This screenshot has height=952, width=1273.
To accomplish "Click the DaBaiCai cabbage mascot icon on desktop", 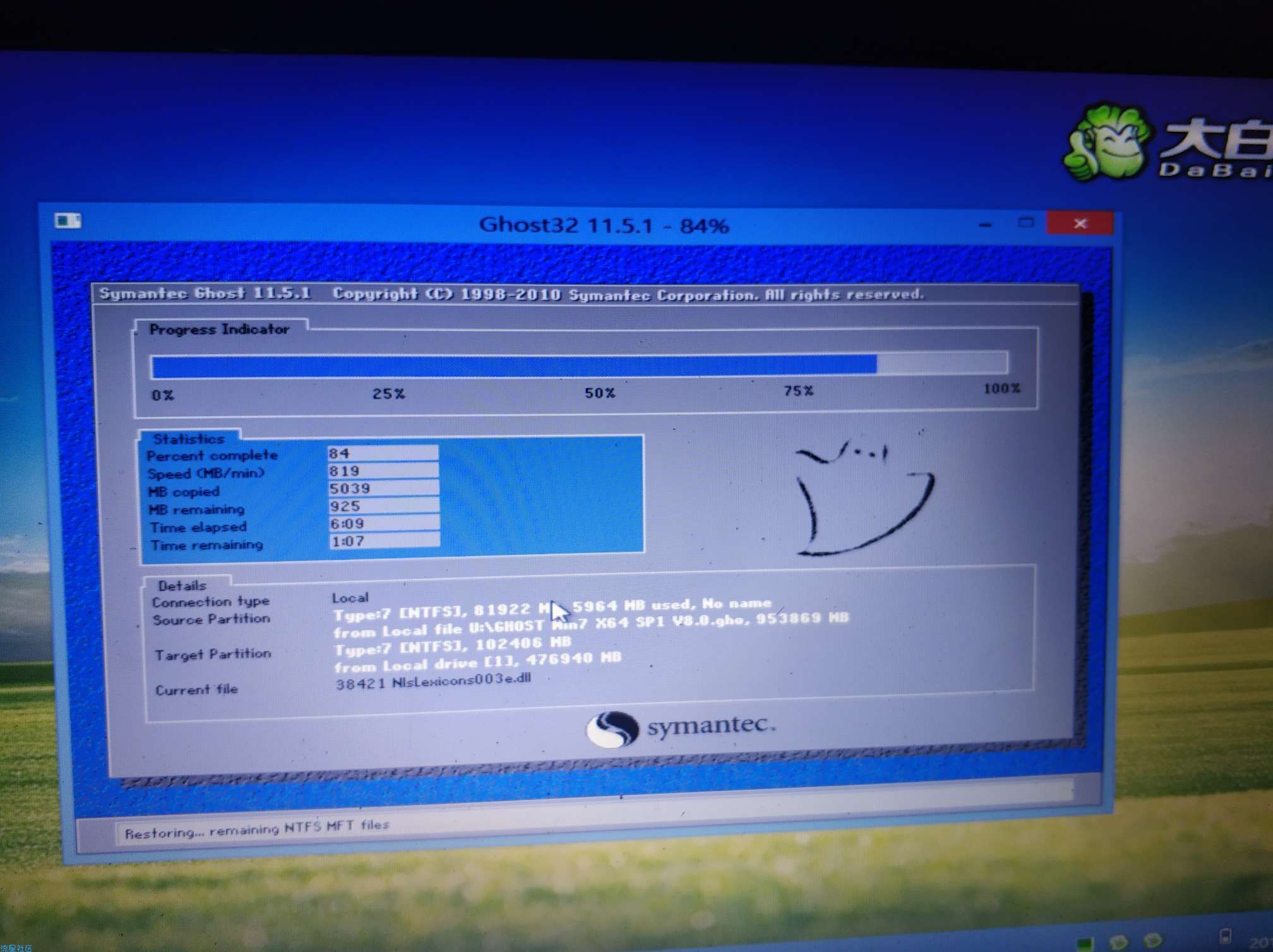I will coord(1108,143).
